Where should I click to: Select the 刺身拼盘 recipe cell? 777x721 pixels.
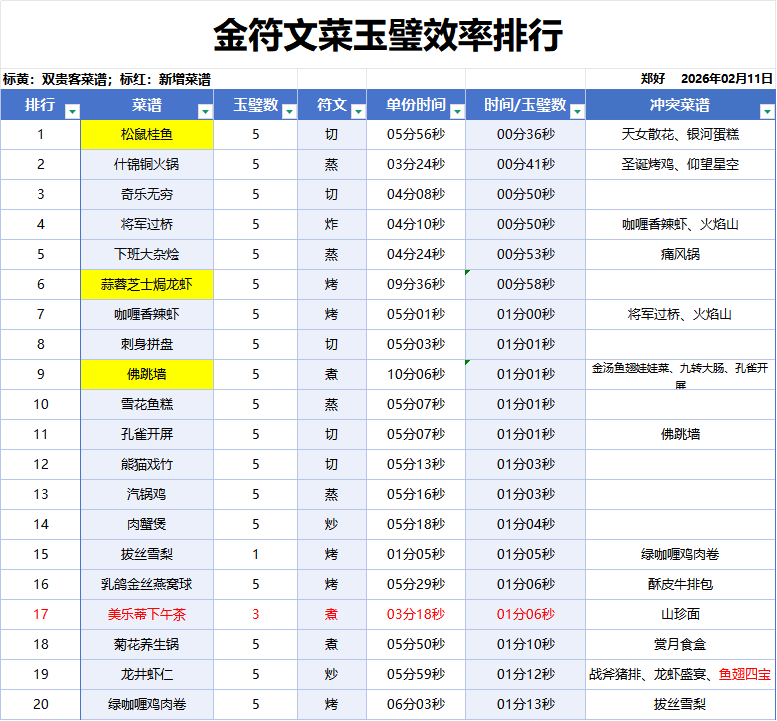[147, 344]
